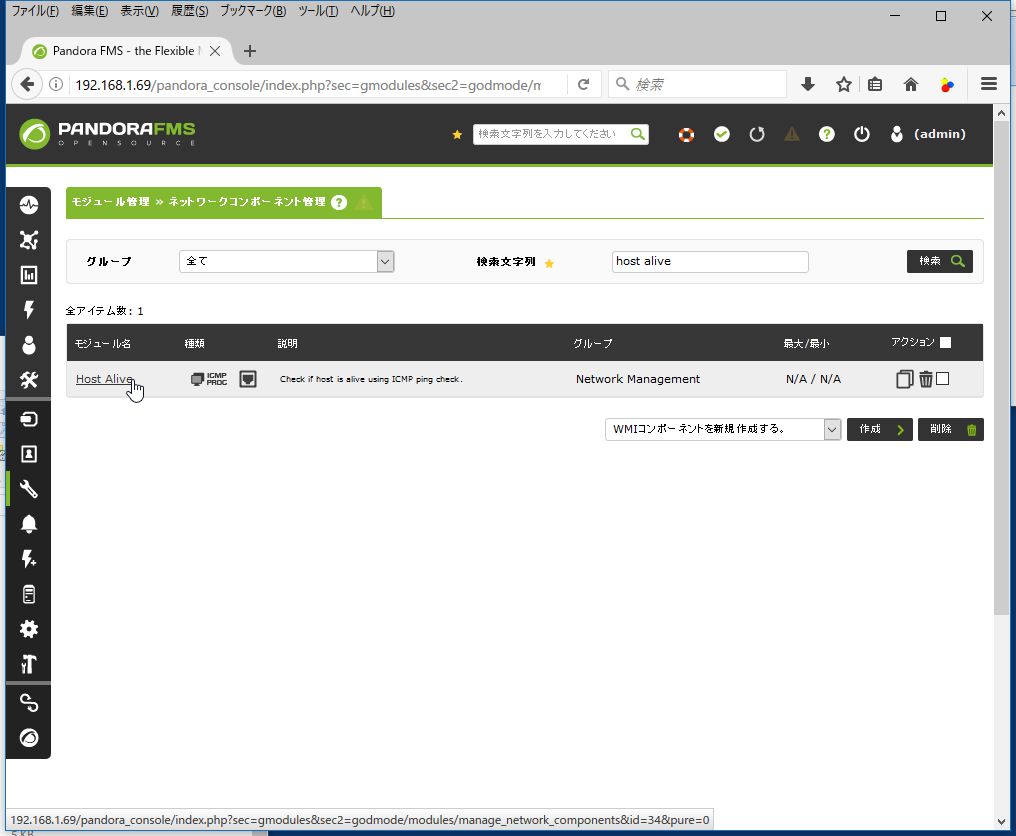The image size is (1016, 836).
Task: Click the header search text box
Action: 551,134
